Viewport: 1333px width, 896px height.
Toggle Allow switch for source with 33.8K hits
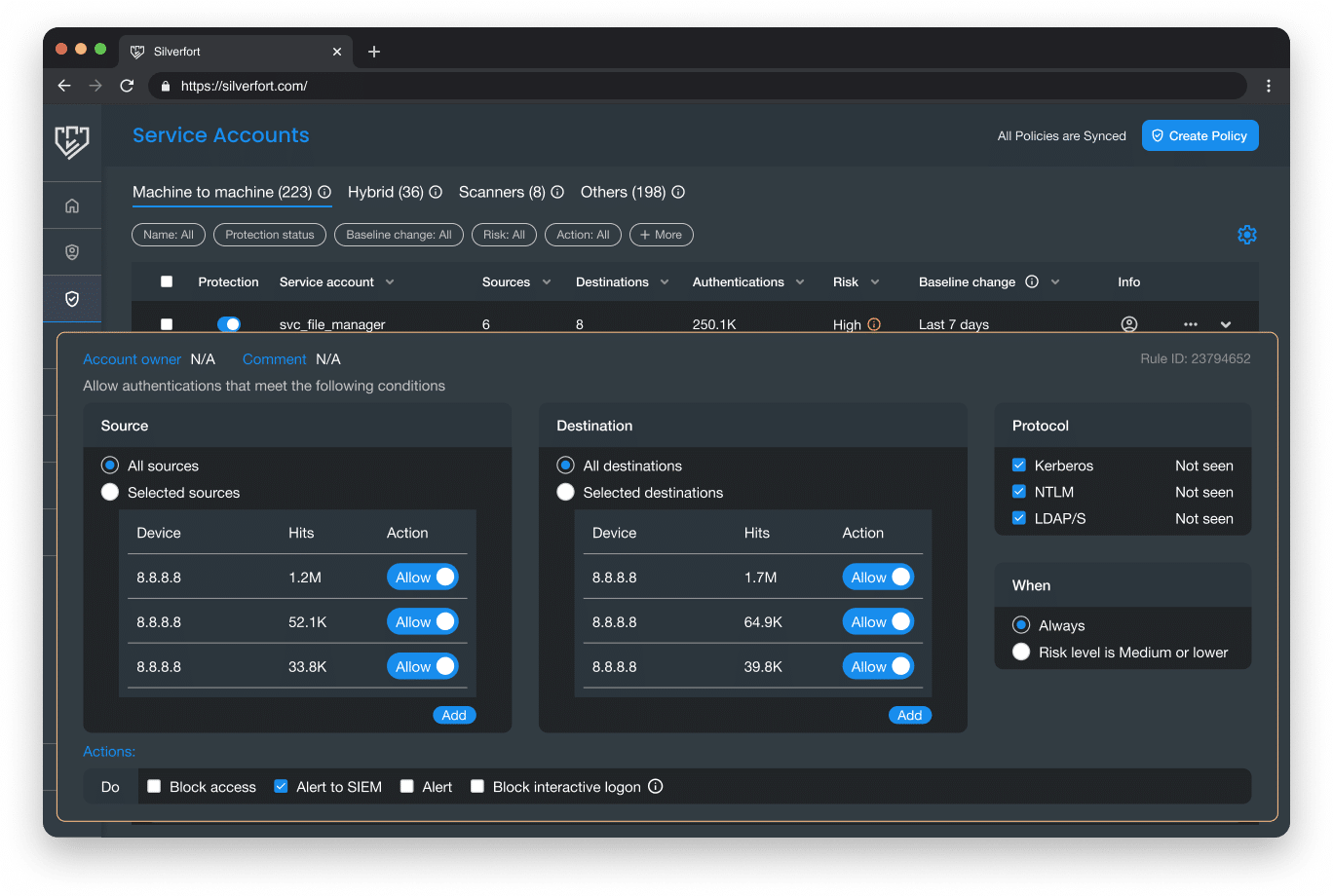[x=423, y=666]
